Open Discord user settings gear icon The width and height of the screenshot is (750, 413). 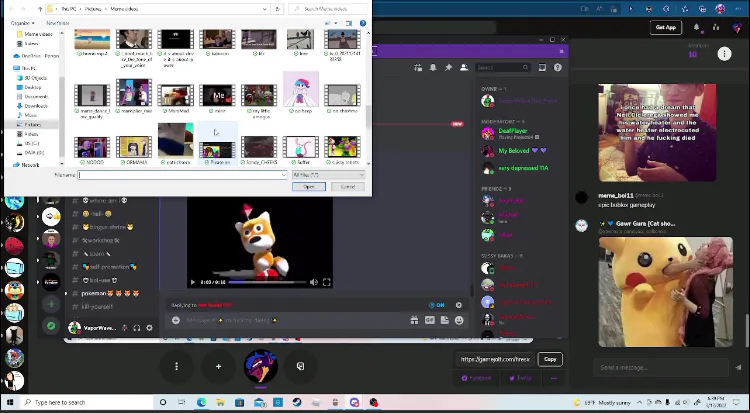(x=149, y=328)
